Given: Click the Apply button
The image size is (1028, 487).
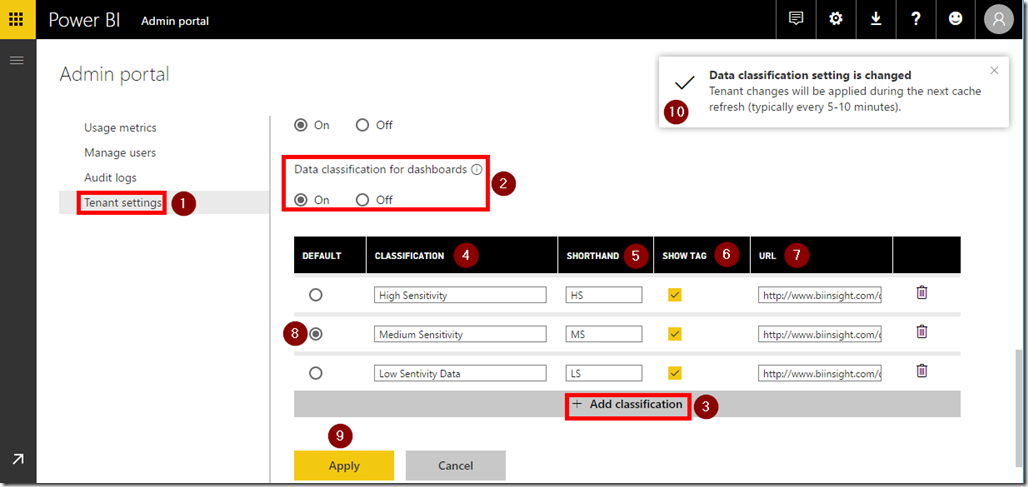Looking at the screenshot, I should (344, 465).
